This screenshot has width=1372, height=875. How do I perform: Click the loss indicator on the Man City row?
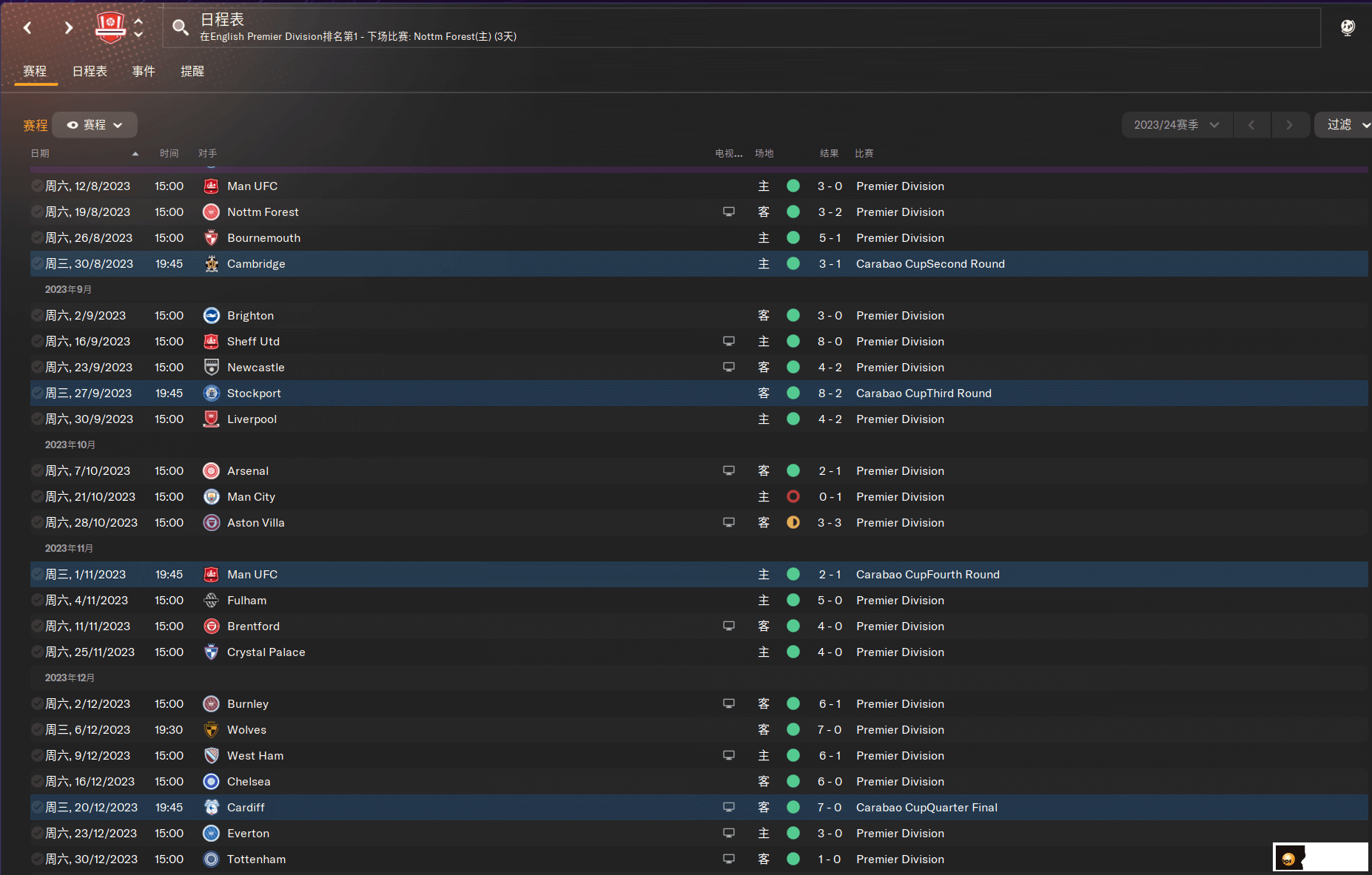pos(793,497)
